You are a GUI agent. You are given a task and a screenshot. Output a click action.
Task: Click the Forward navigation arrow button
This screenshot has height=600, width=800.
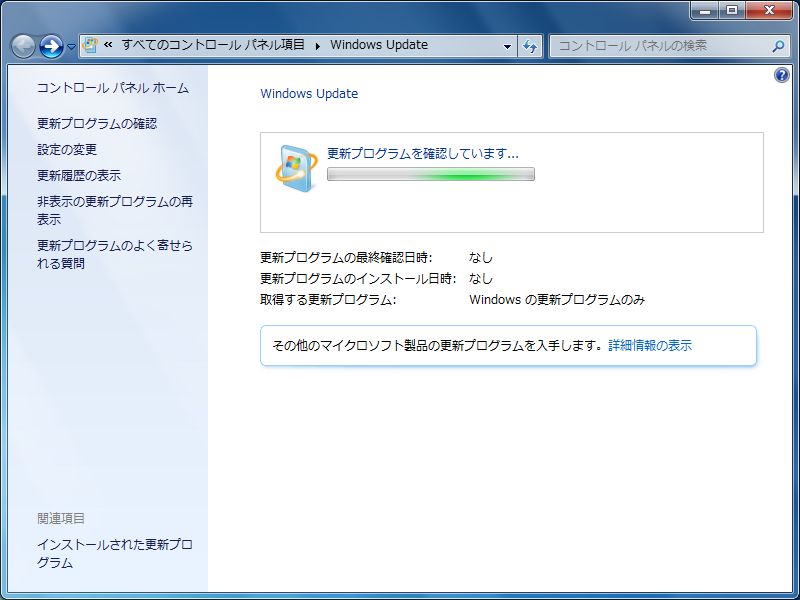(51, 46)
